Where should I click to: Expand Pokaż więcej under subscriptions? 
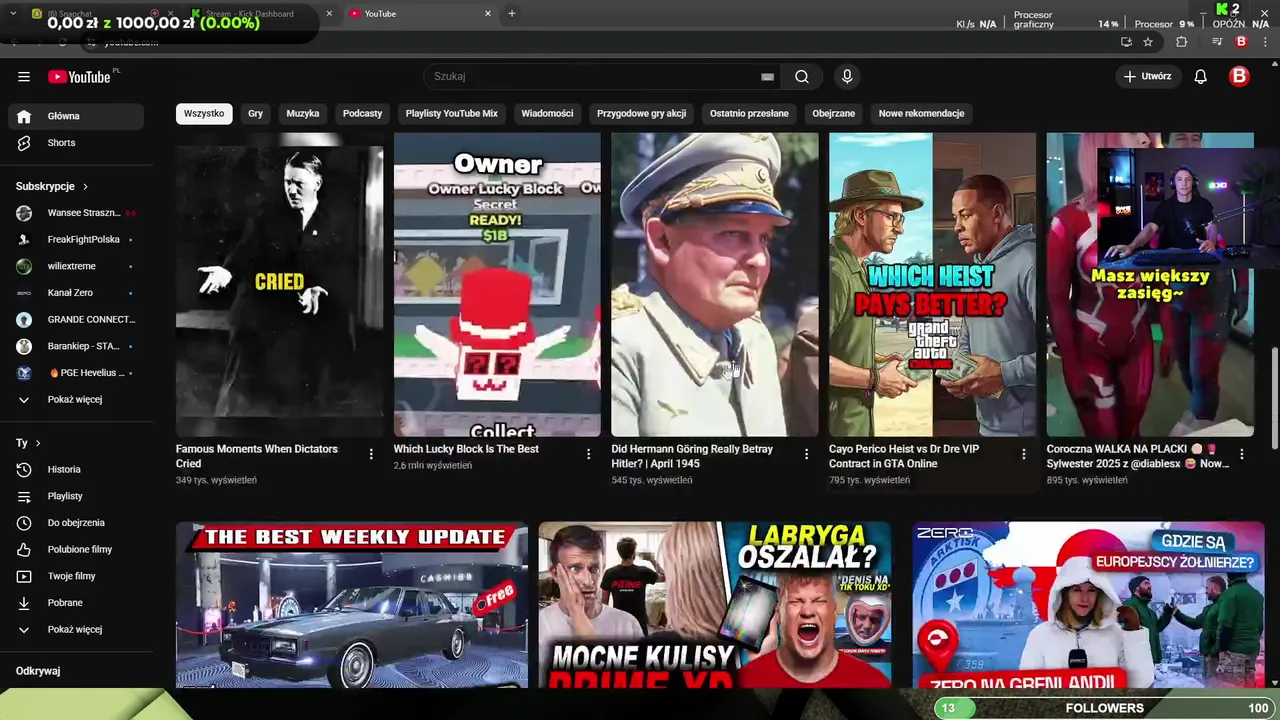tap(76, 400)
